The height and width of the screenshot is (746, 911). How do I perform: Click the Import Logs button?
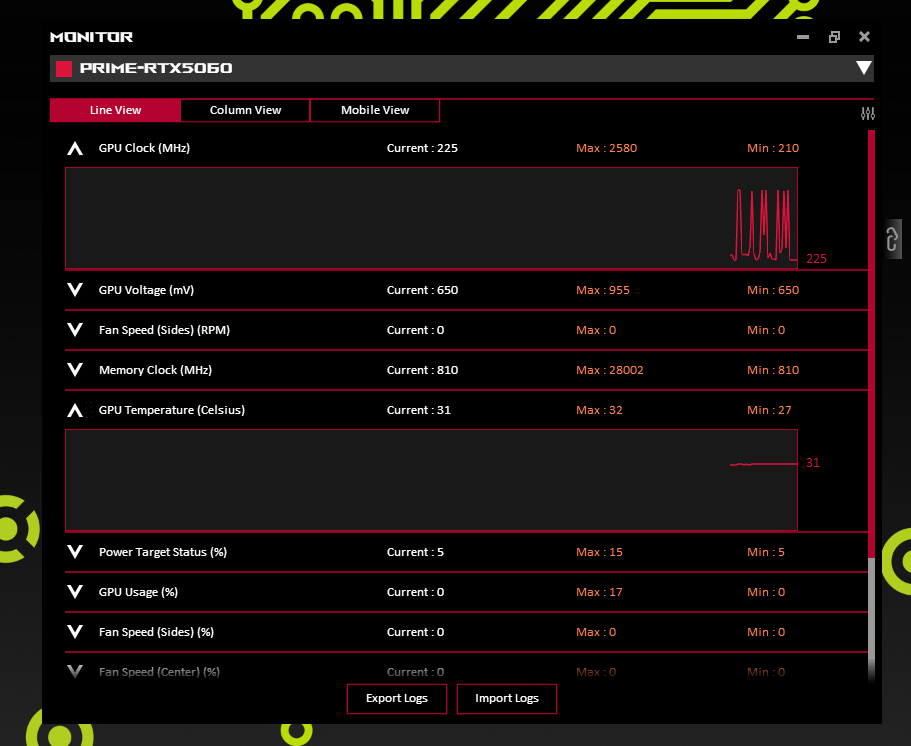click(x=507, y=698)
